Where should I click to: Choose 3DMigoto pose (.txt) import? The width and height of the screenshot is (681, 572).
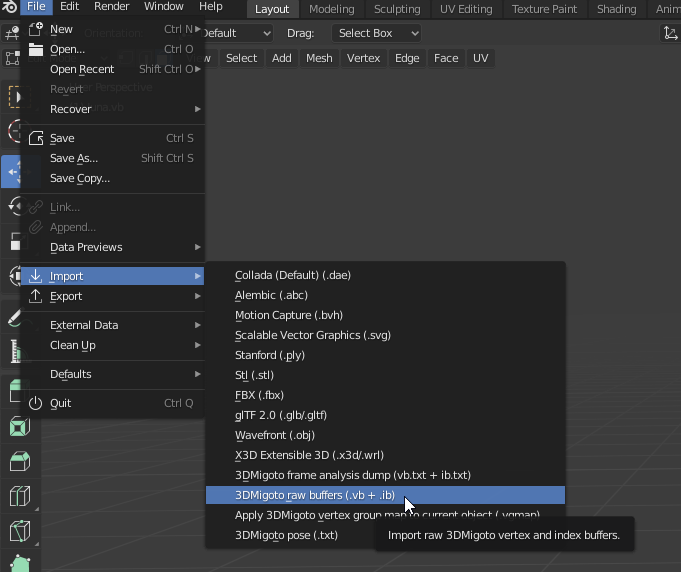coord(287,535)
